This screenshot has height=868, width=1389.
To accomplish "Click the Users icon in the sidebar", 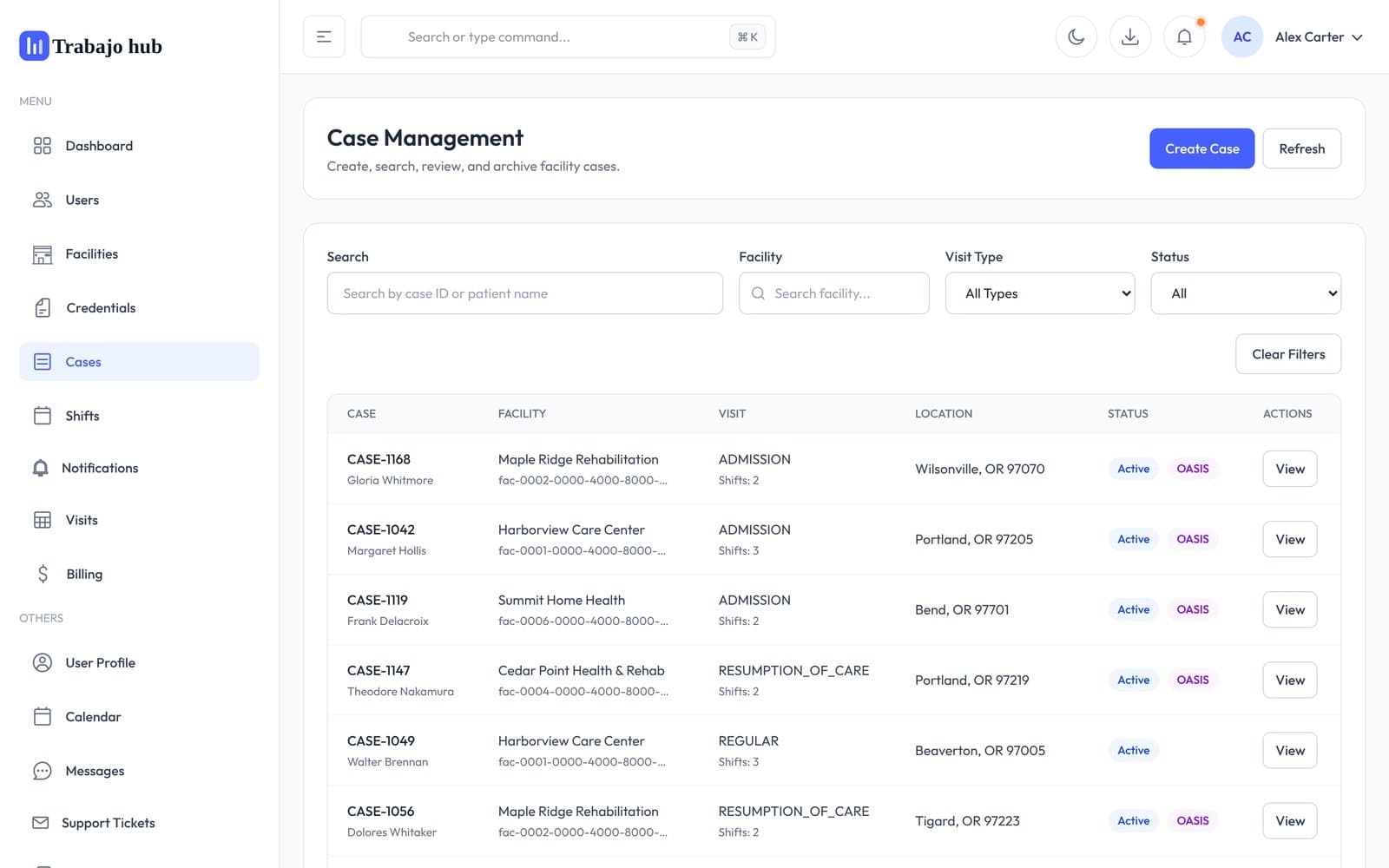I will pos(42,200).
